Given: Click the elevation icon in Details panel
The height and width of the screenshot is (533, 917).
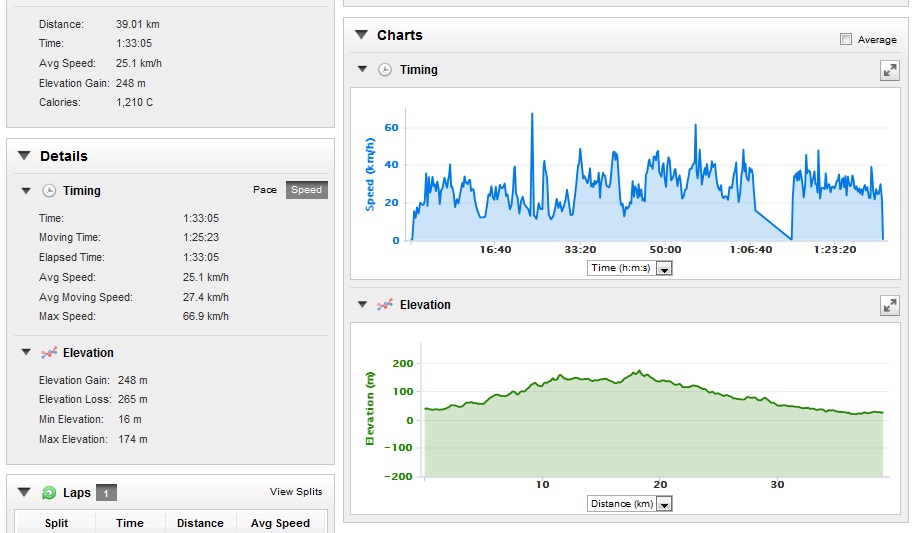Looking at the screenshot, I should click(49, 353).
